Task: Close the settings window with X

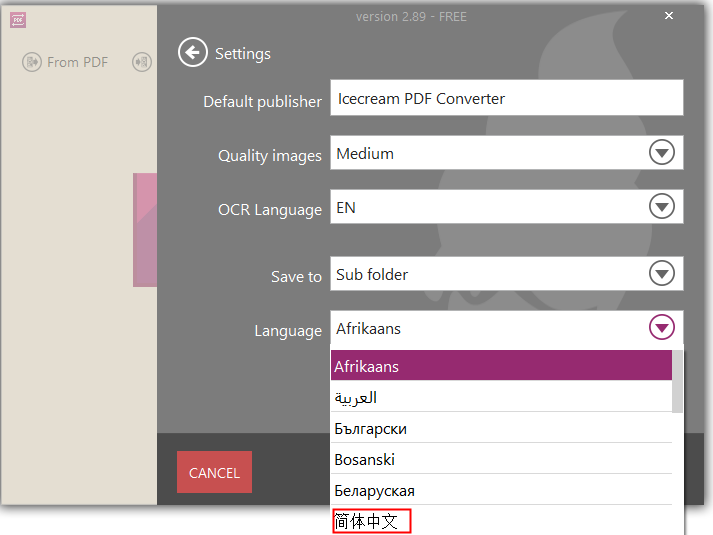Action: tap(668, 15)
